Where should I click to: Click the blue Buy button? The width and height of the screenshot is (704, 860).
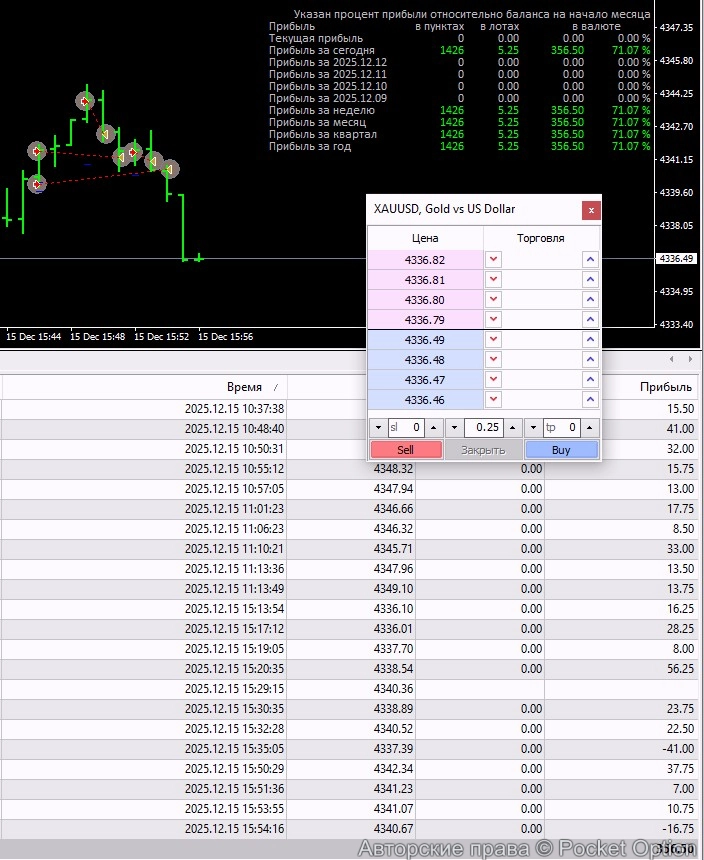coord(561,450)
